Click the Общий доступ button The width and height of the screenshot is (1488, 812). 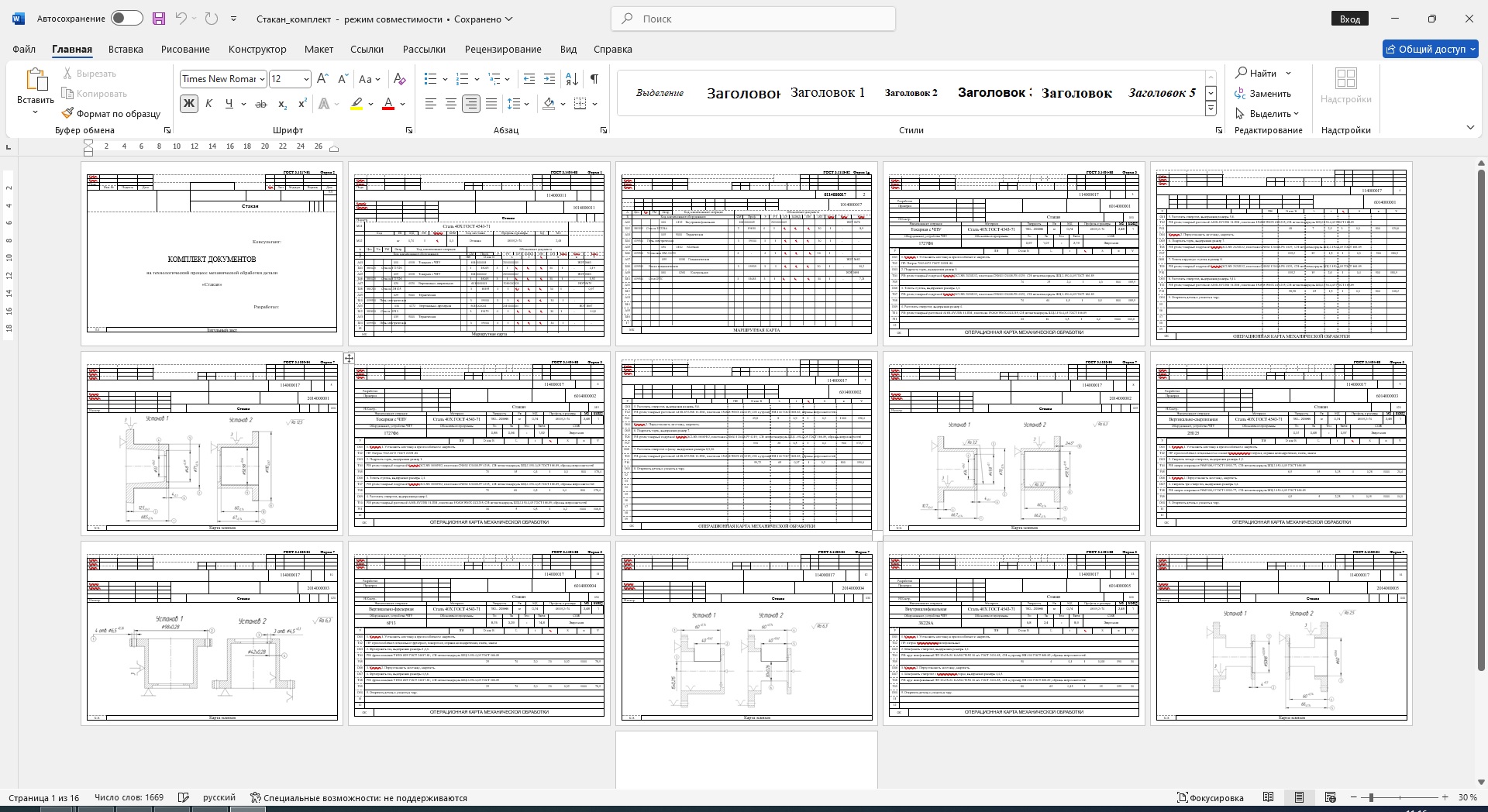(x=1430, y=49)
